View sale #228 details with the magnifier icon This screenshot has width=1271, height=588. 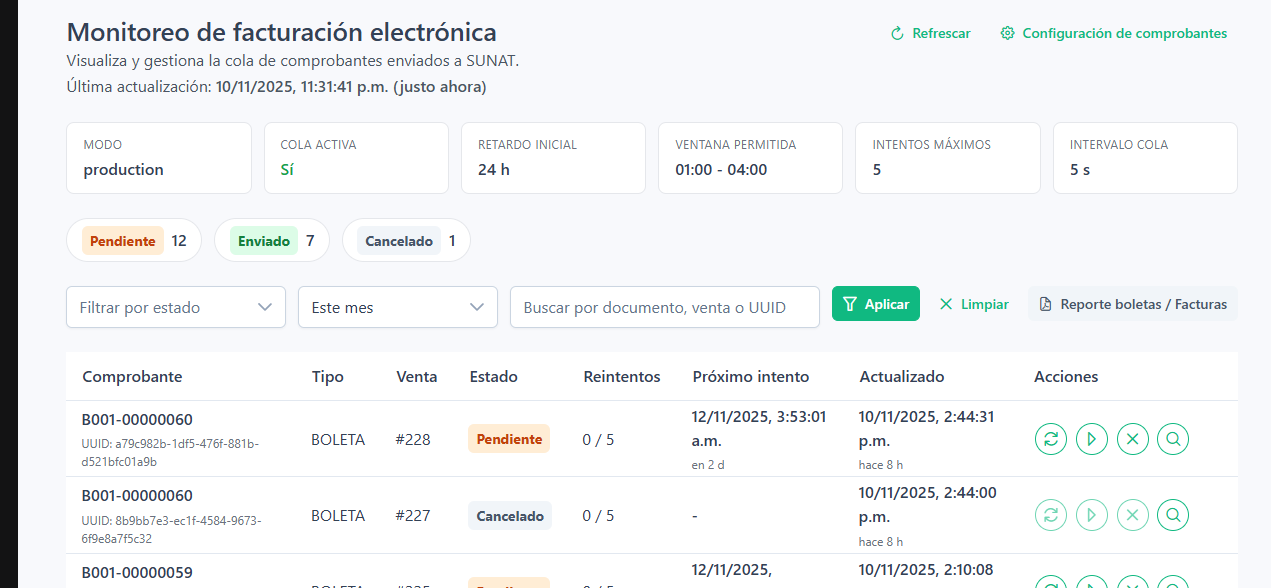(1173, 439)
